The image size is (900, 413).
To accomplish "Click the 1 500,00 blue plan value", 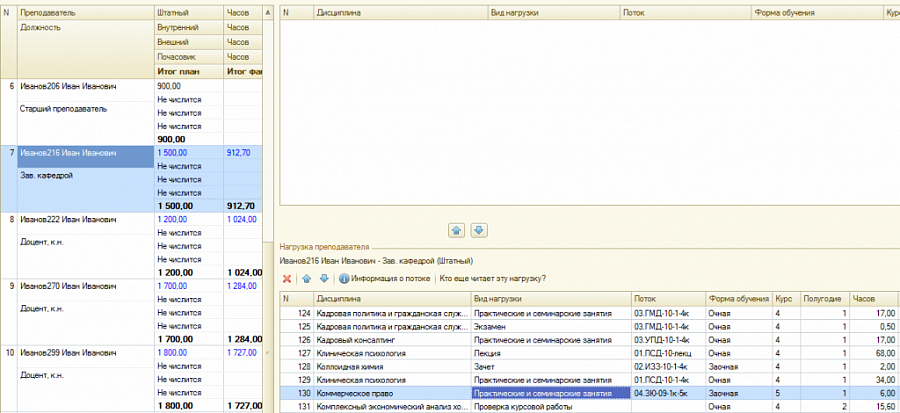I will (x=172, y=153).
